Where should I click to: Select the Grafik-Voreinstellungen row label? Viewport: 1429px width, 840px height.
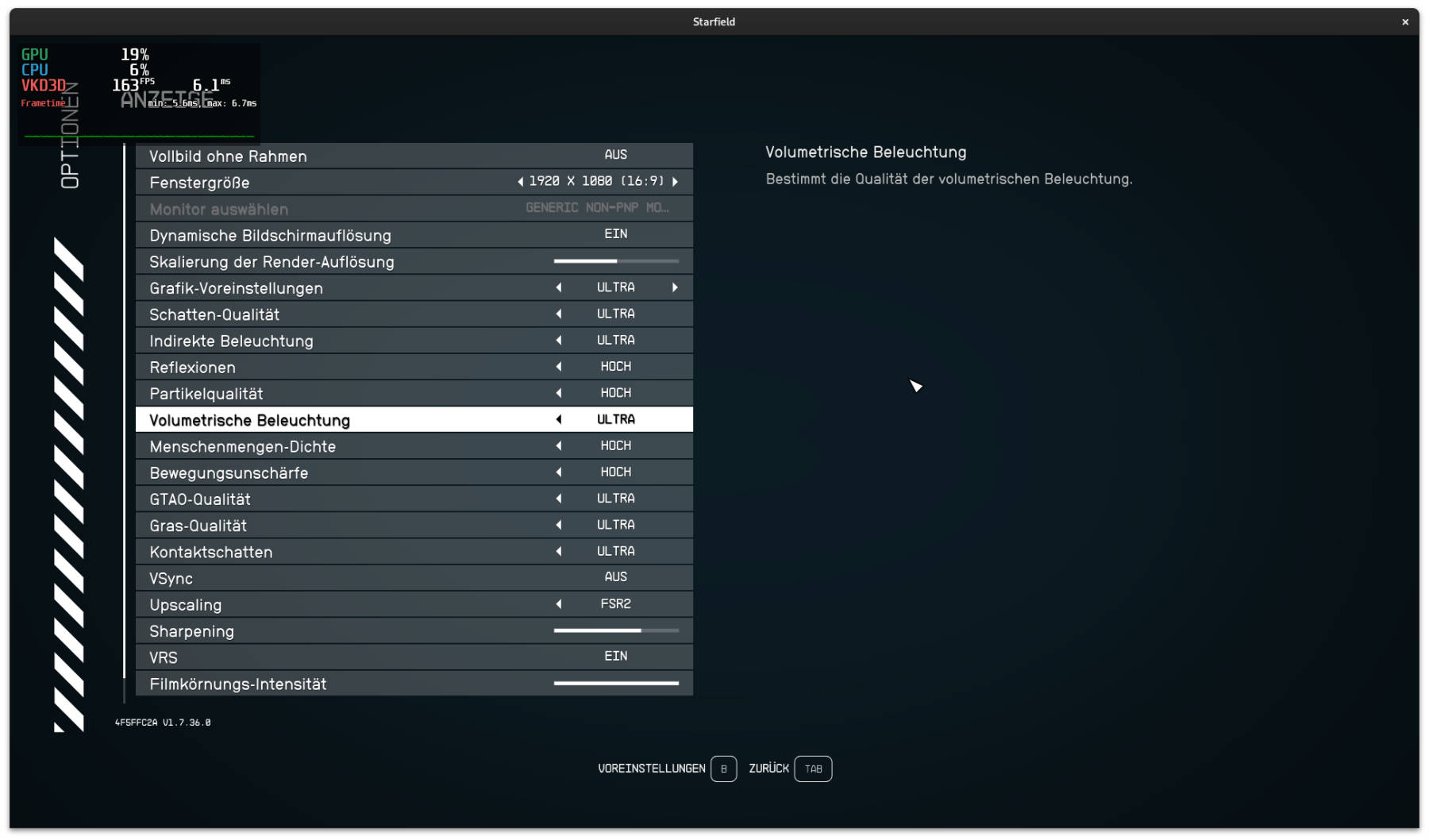(236, 288)
